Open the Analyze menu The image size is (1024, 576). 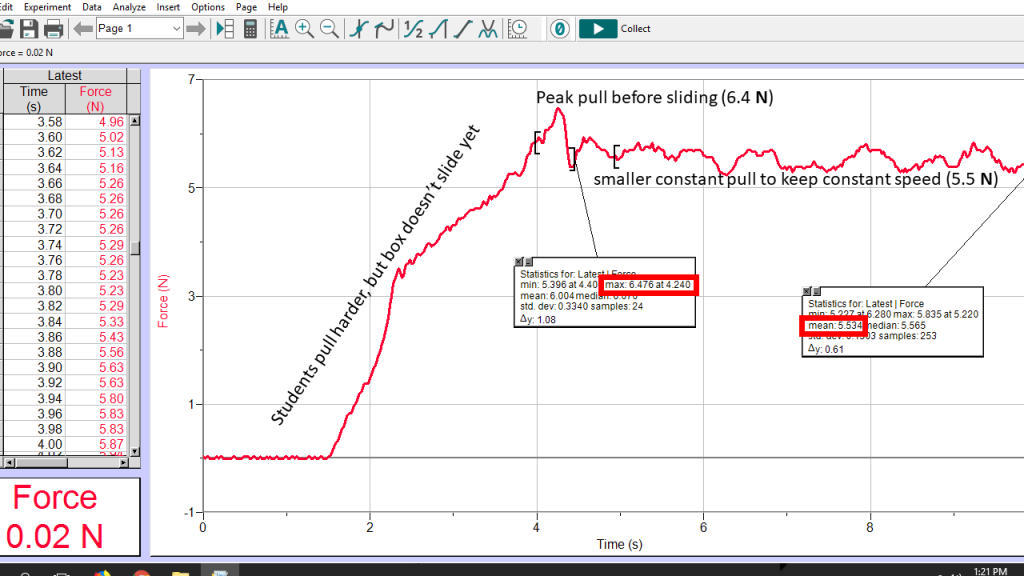129,7
